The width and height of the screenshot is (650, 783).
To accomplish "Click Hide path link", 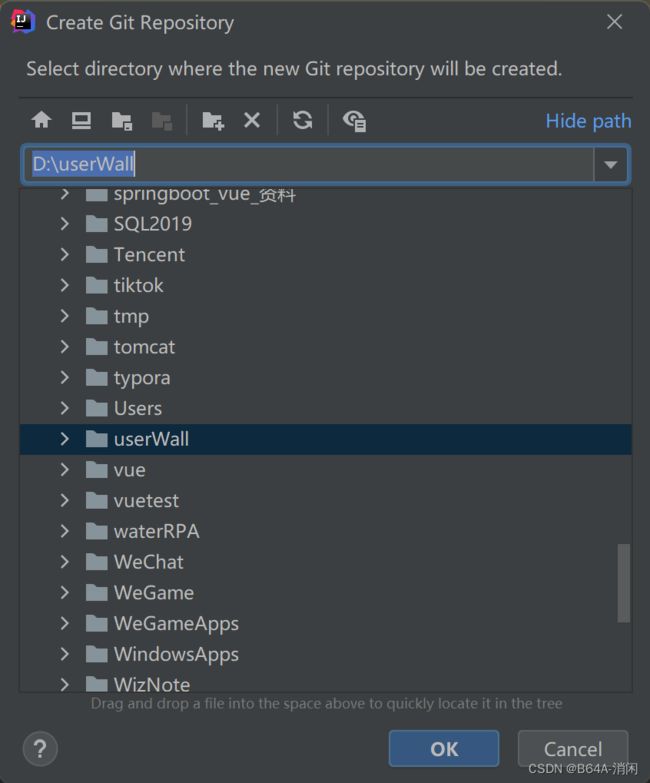I will click(x=588, y=121).
